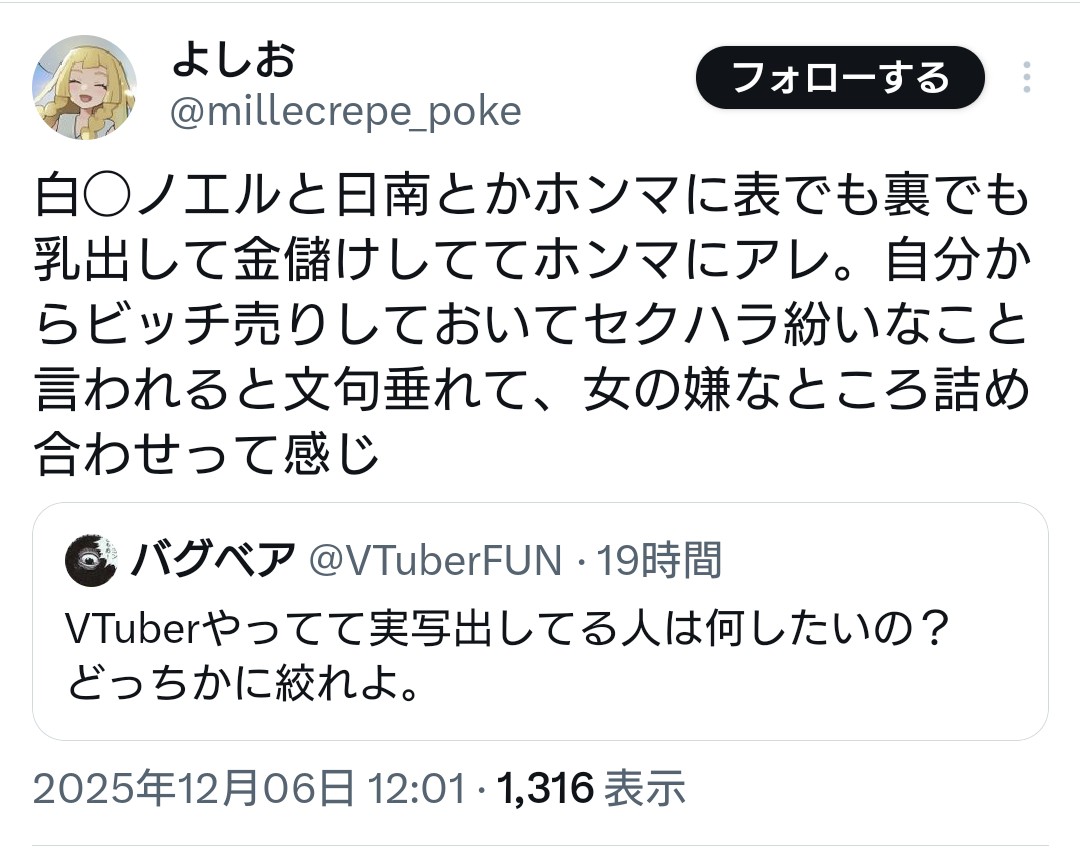Open the three-dot more options menu
1080x858 pixels.
tap(1027, 78)
